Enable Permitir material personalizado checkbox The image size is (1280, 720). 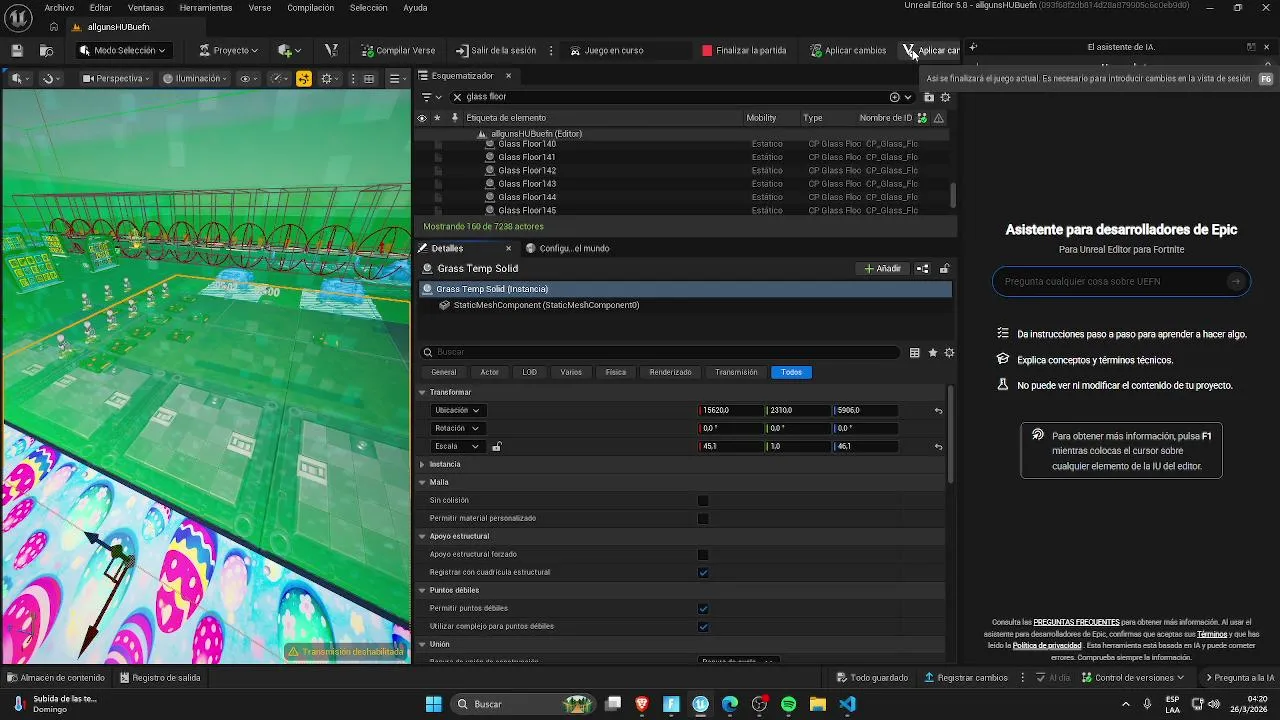click(703, 519)
